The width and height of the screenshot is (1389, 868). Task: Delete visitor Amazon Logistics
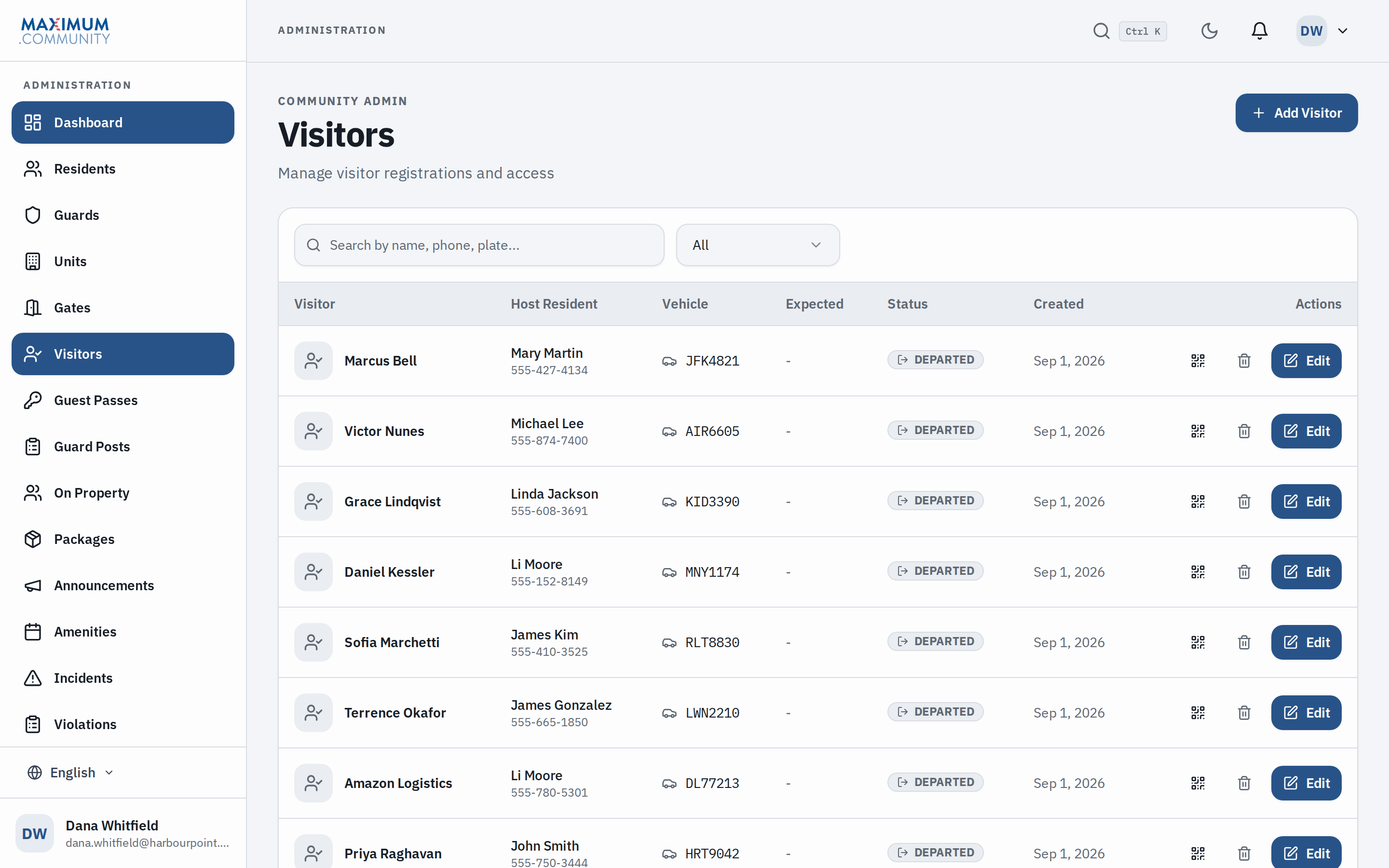[x=1244, y=783]
